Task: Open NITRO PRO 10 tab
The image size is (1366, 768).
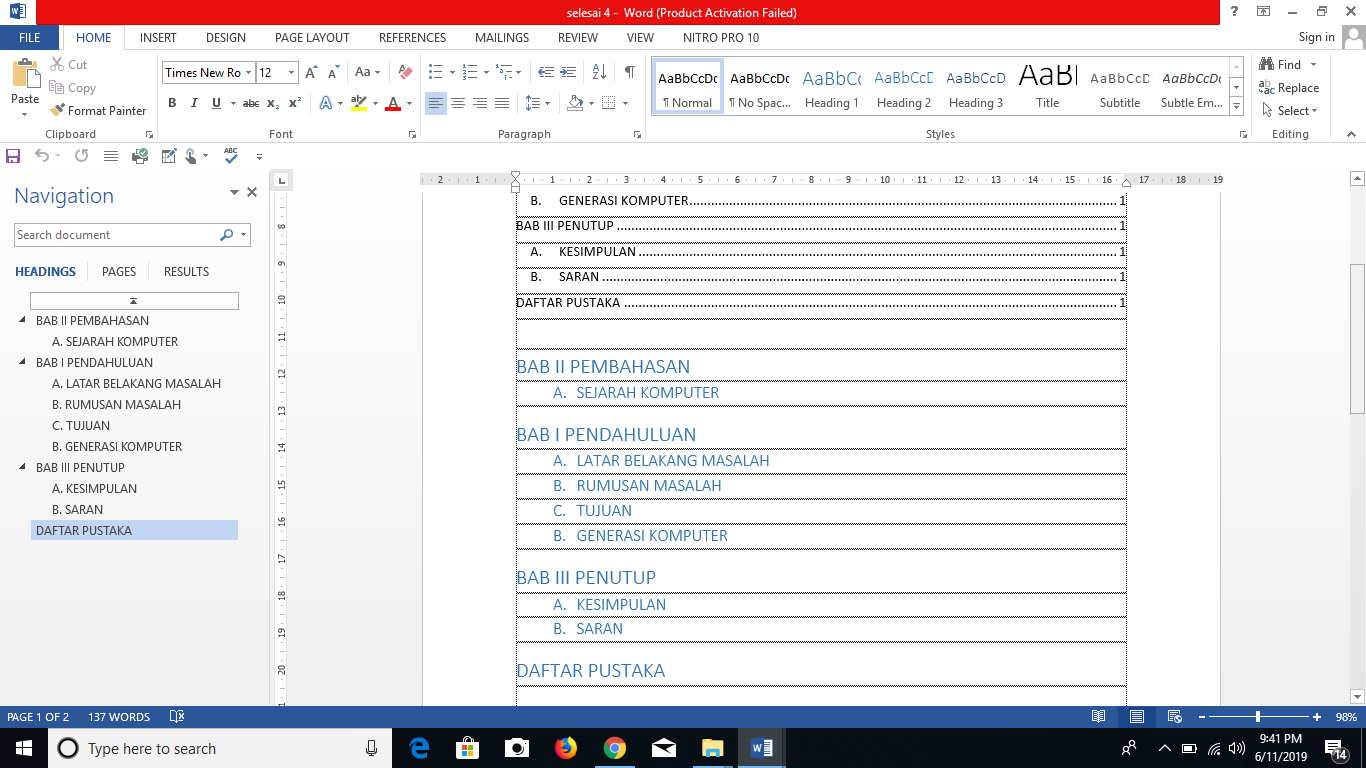Action: tap(721, 38)
